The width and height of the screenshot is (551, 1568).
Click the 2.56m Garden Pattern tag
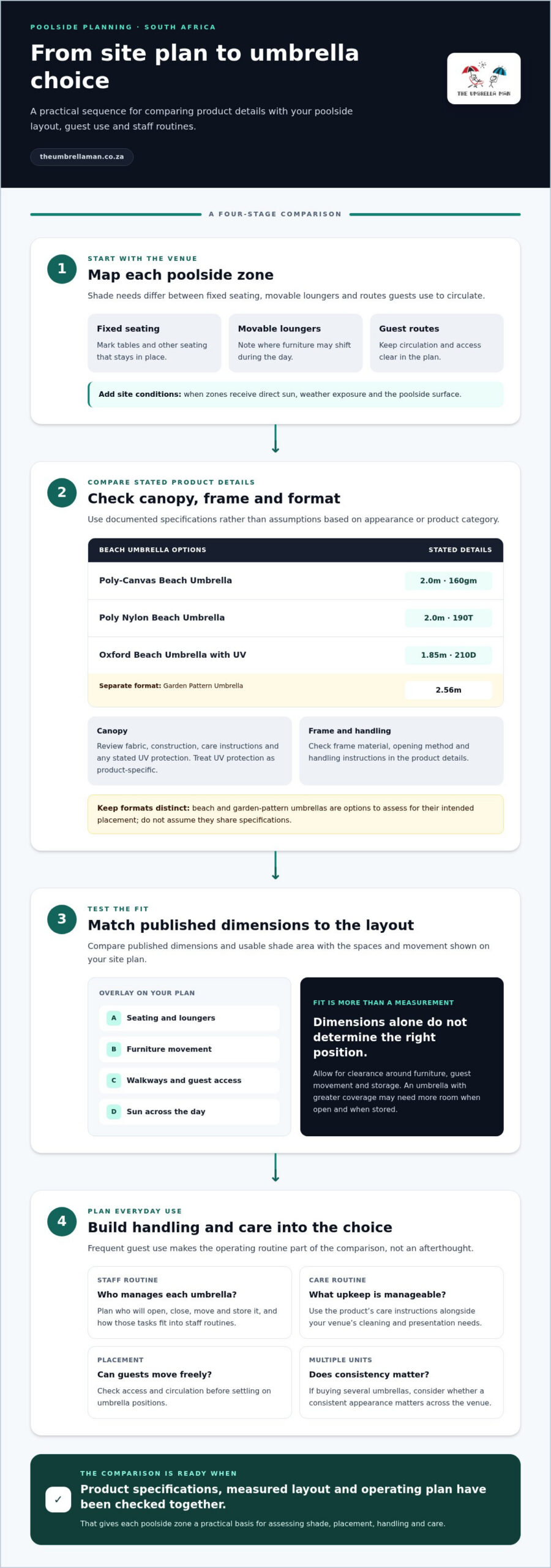click(x=448, y=690)
